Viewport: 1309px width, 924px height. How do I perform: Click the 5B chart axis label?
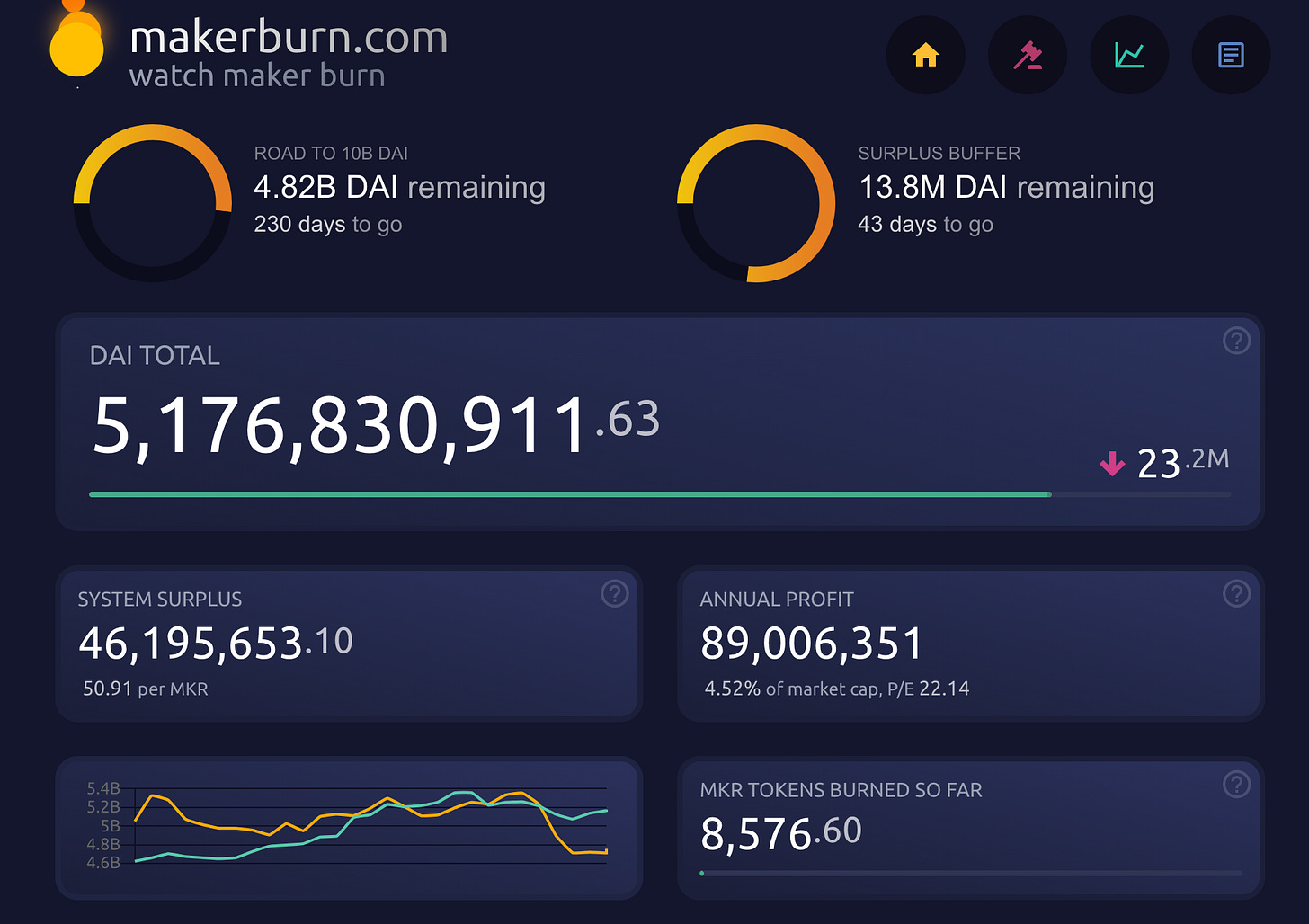click(x=111, y=826)
